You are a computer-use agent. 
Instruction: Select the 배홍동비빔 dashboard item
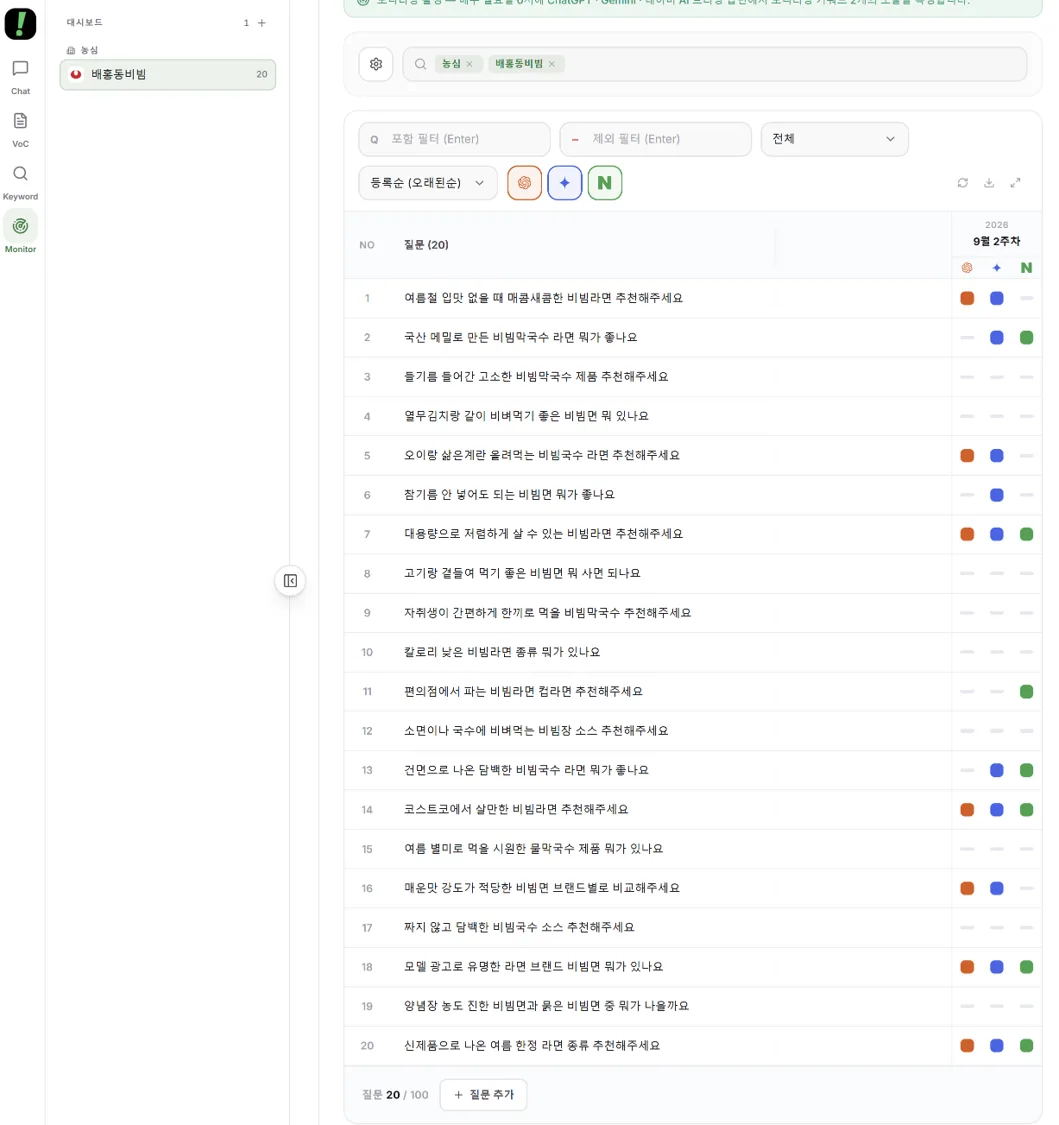[x=168, y=75]
